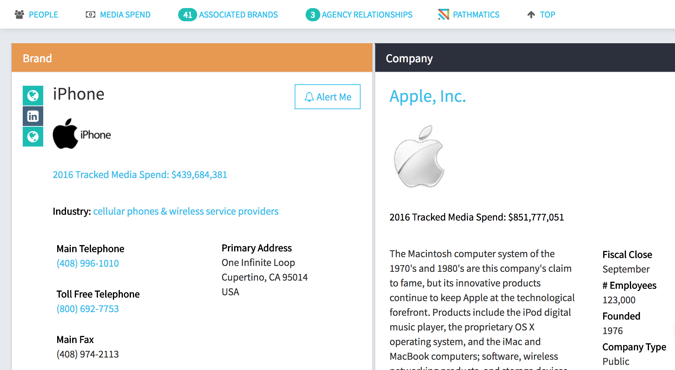Open iPhone 2016 Tracked Media Spend link

point(140,174)
